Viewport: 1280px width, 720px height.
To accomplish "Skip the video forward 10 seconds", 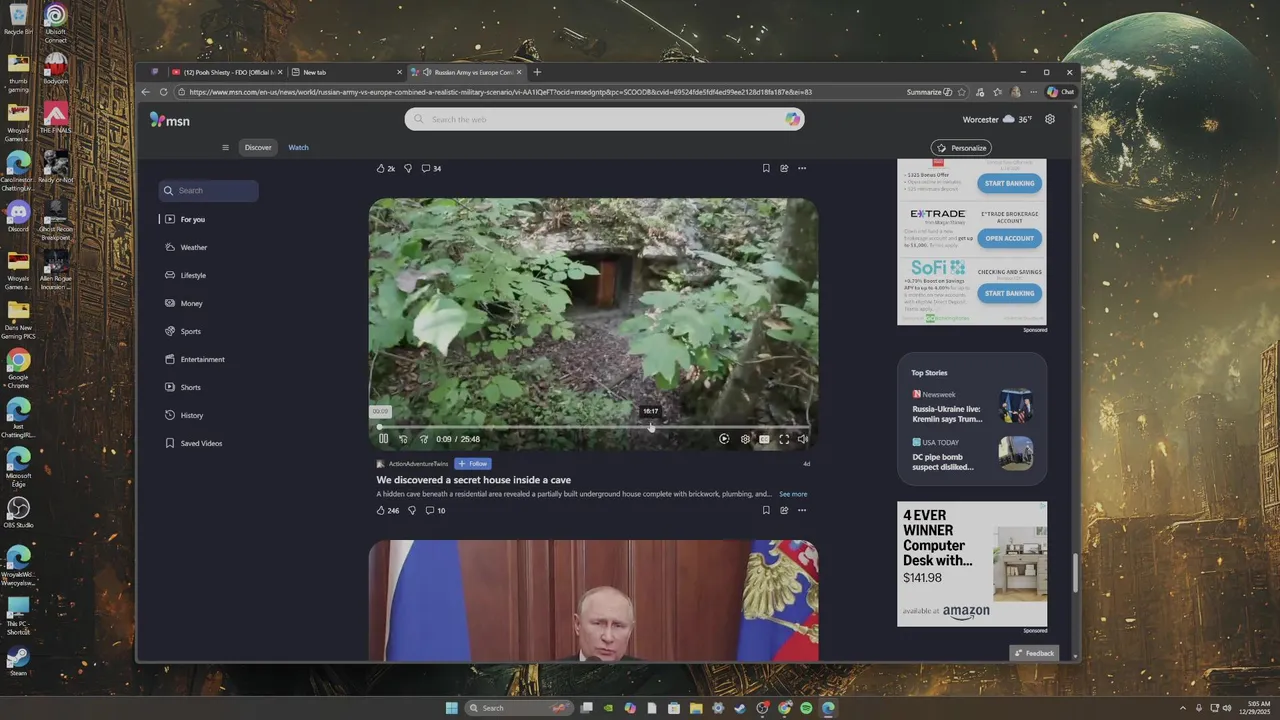I will [x=424, y=439].
